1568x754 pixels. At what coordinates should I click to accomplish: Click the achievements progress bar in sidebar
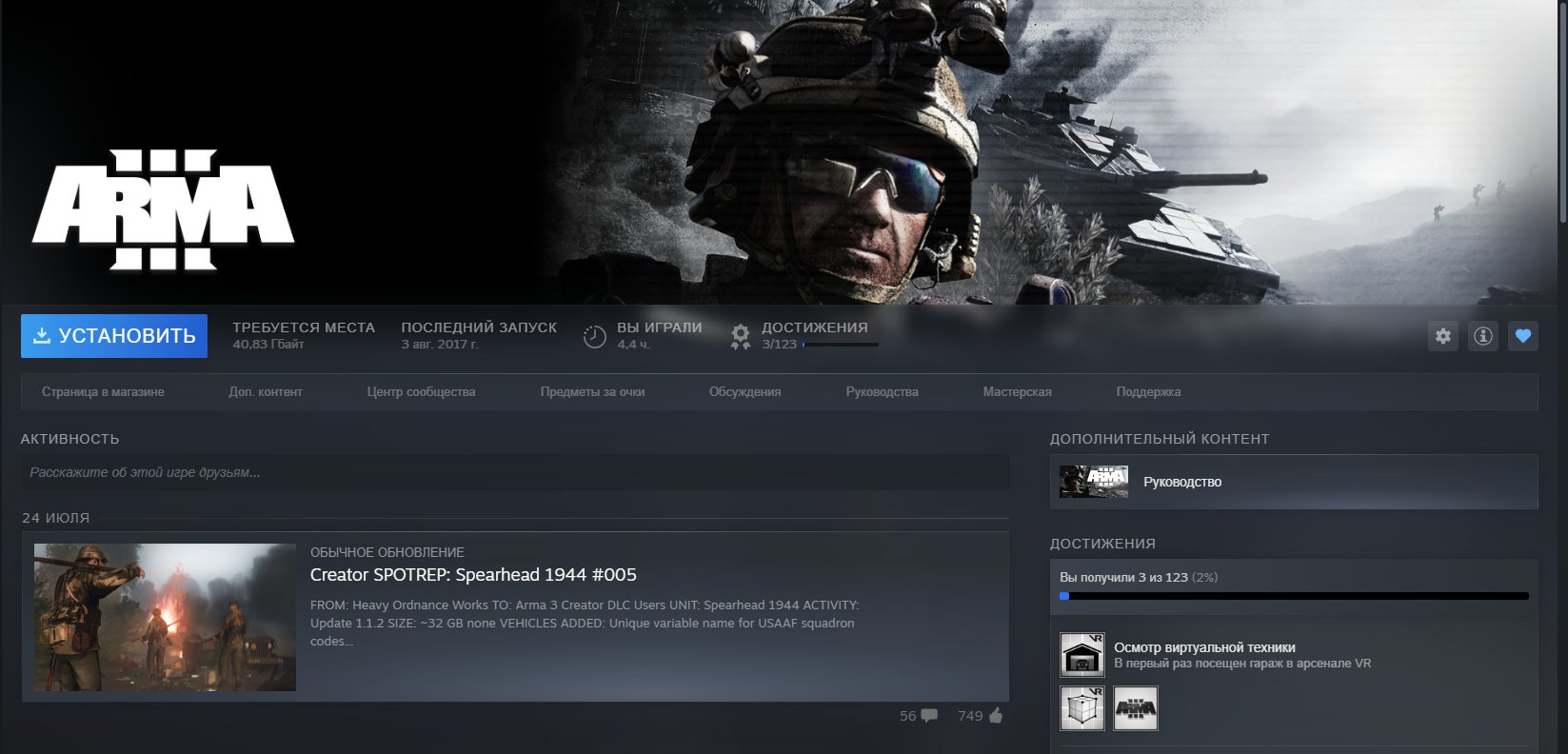point(1294,596)
